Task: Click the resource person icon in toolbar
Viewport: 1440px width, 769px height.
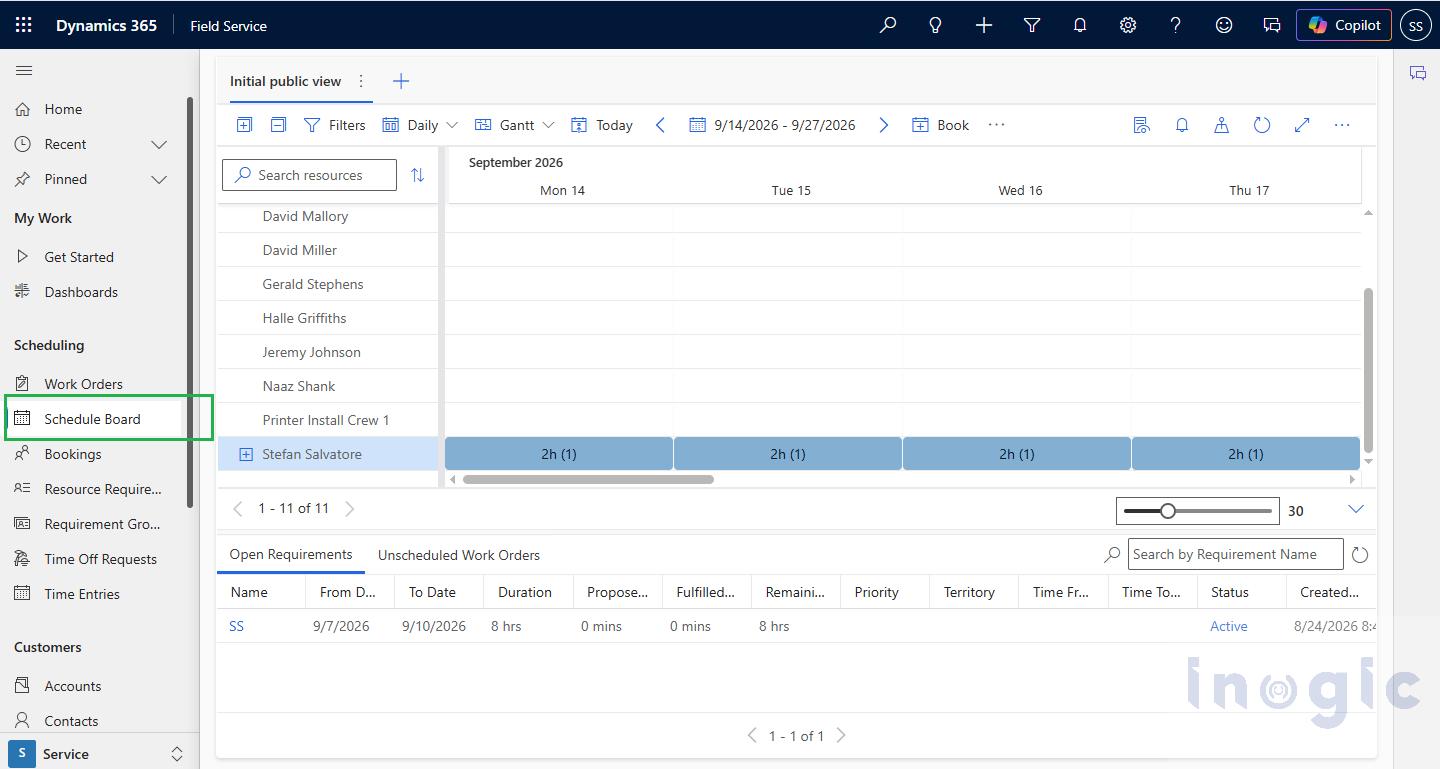Action: [1221, 125]
